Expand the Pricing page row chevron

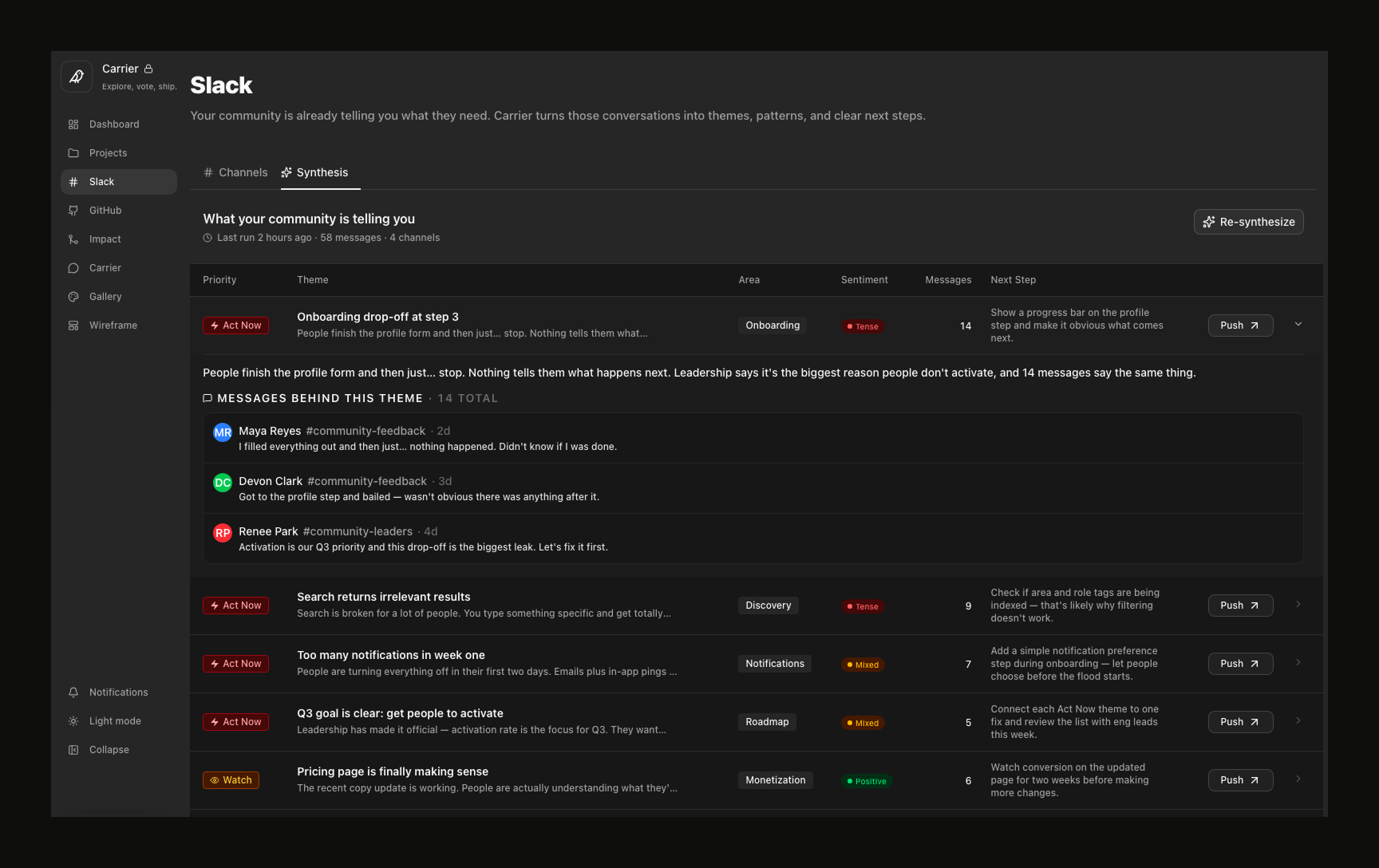tap(1298, 779)
